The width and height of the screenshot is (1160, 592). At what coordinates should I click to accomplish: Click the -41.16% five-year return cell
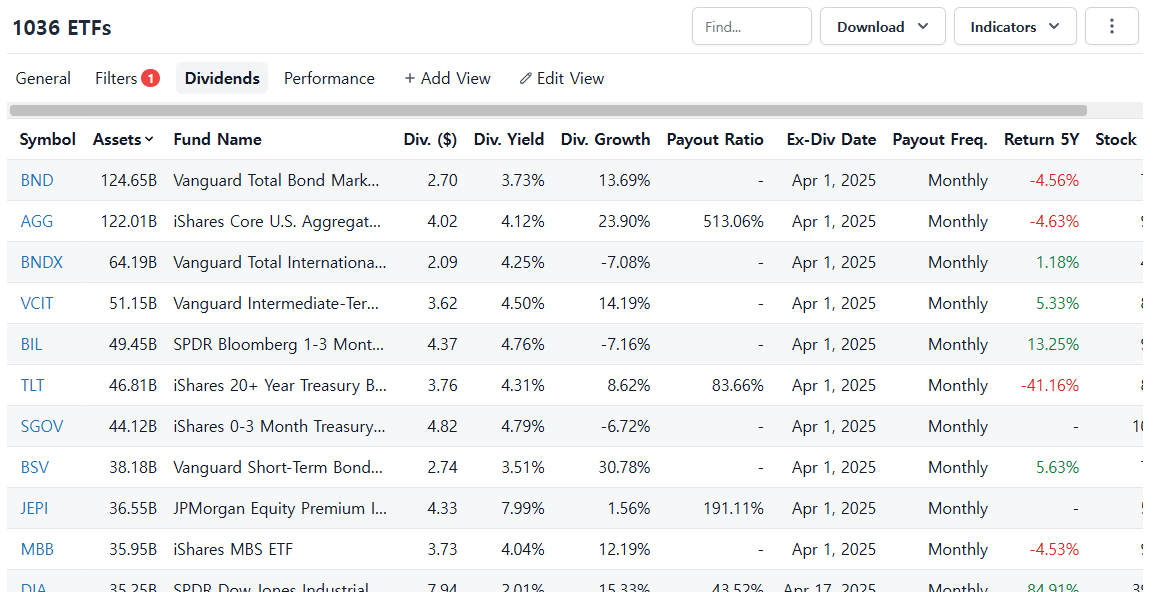click(x=1050, y=386)
